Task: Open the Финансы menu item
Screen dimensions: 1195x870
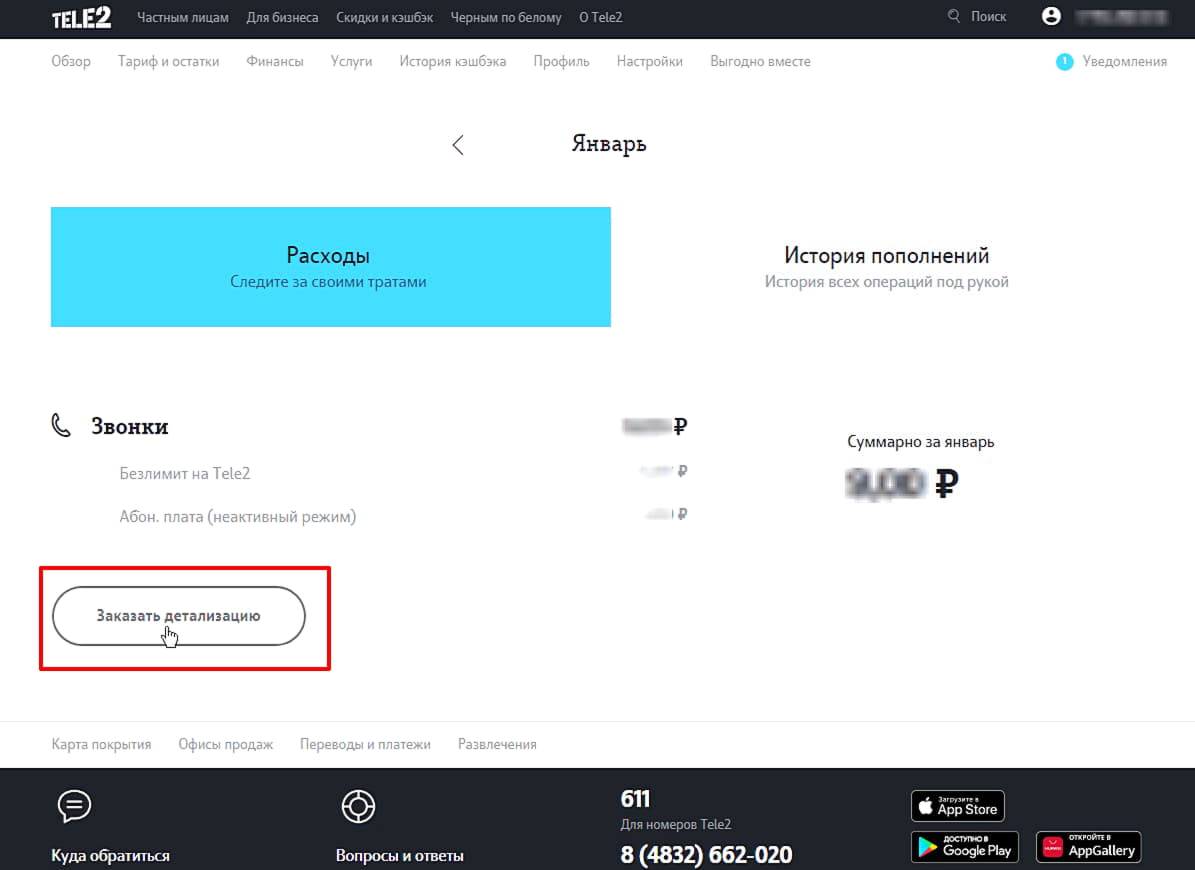Action: click(275, 62)
